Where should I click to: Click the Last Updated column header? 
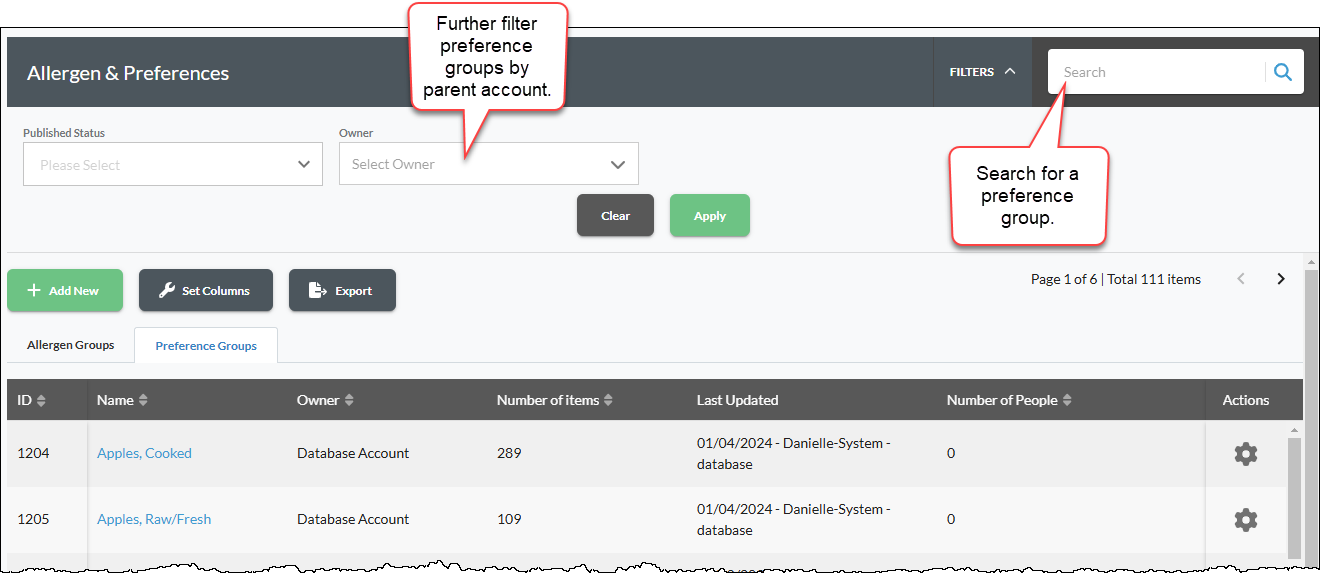point(737,400)
